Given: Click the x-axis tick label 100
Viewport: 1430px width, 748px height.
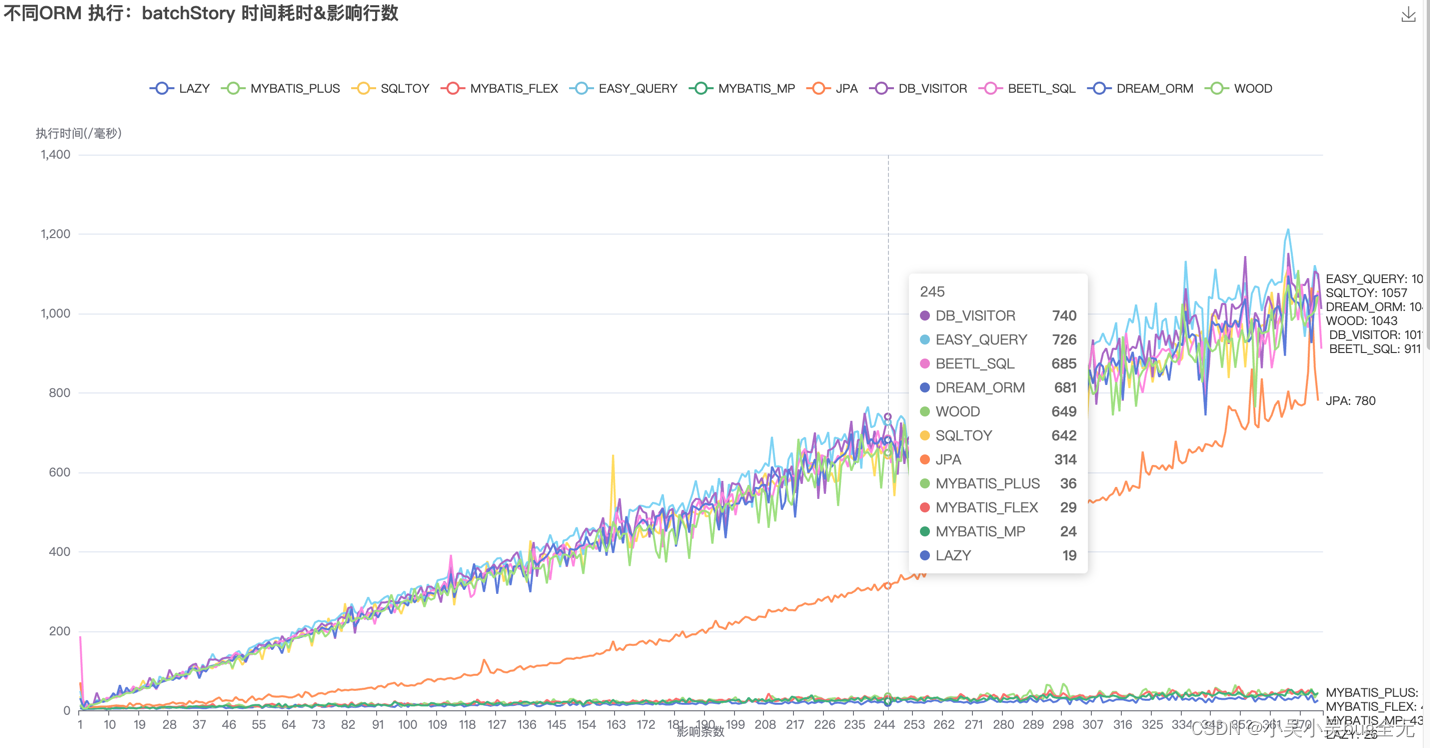Looking at the screenshot, I should (x=407, y=725).
